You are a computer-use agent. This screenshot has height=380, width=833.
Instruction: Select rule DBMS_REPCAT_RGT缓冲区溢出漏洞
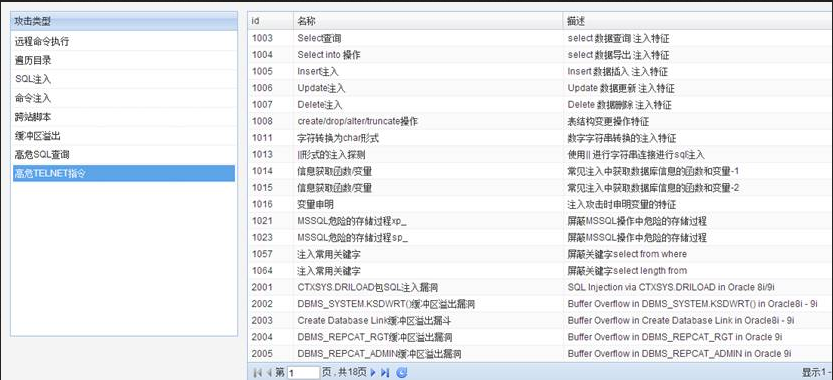coord(540,337)
